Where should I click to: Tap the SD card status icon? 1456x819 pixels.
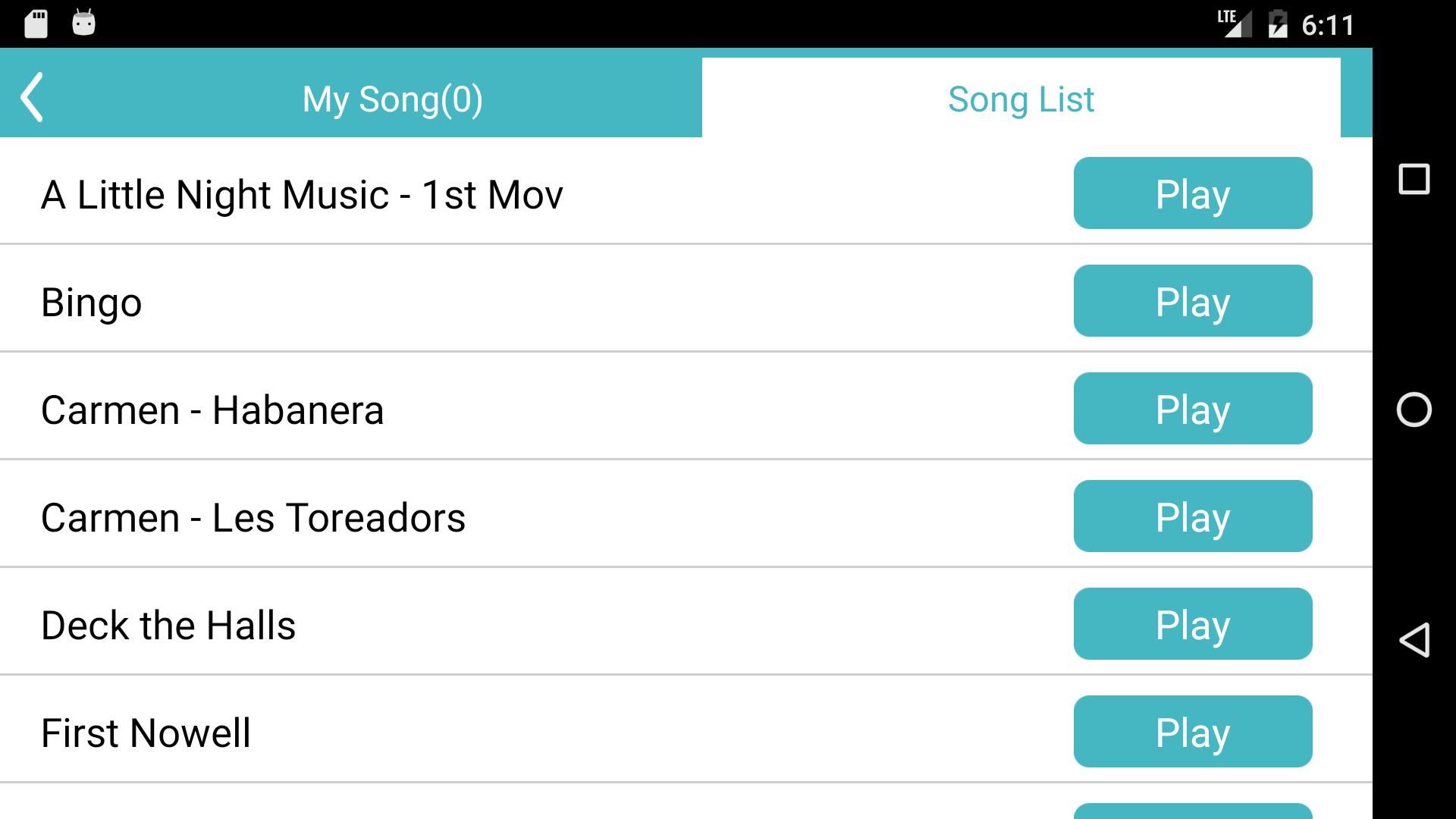(36, 24)
